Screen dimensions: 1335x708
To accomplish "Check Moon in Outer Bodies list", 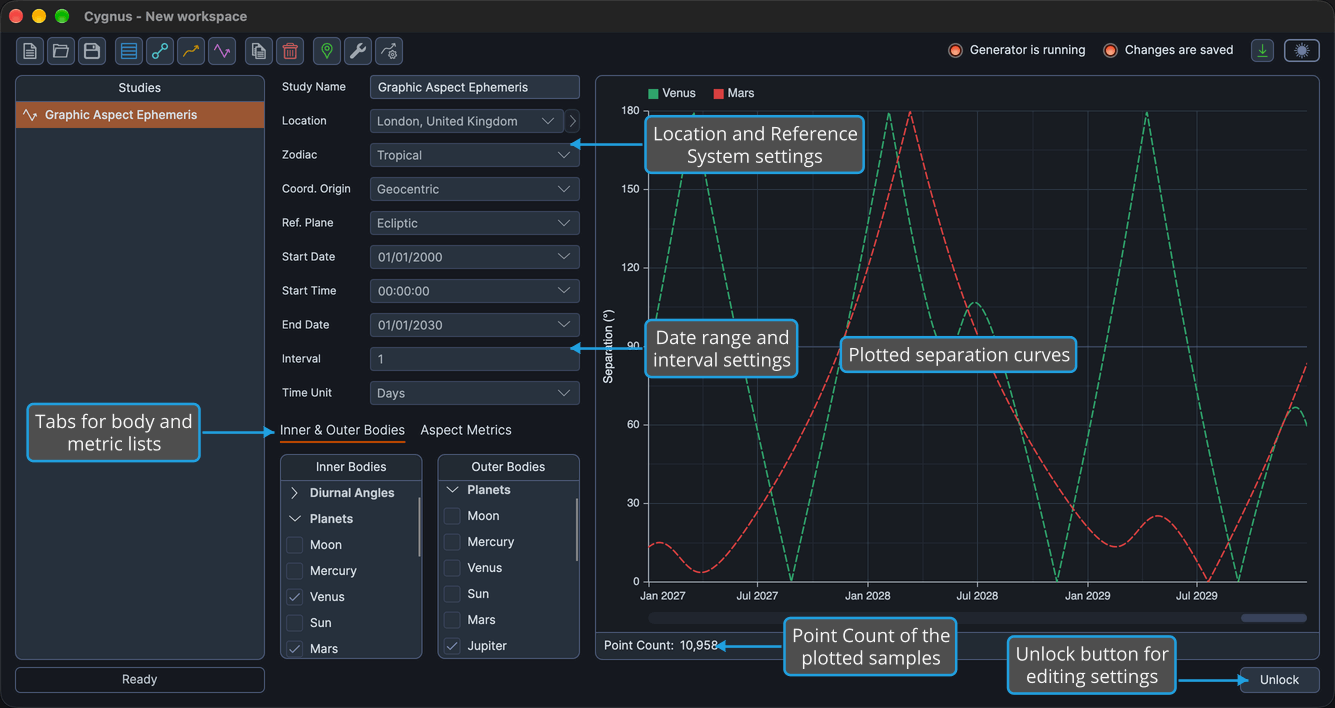I will point(452,516).
